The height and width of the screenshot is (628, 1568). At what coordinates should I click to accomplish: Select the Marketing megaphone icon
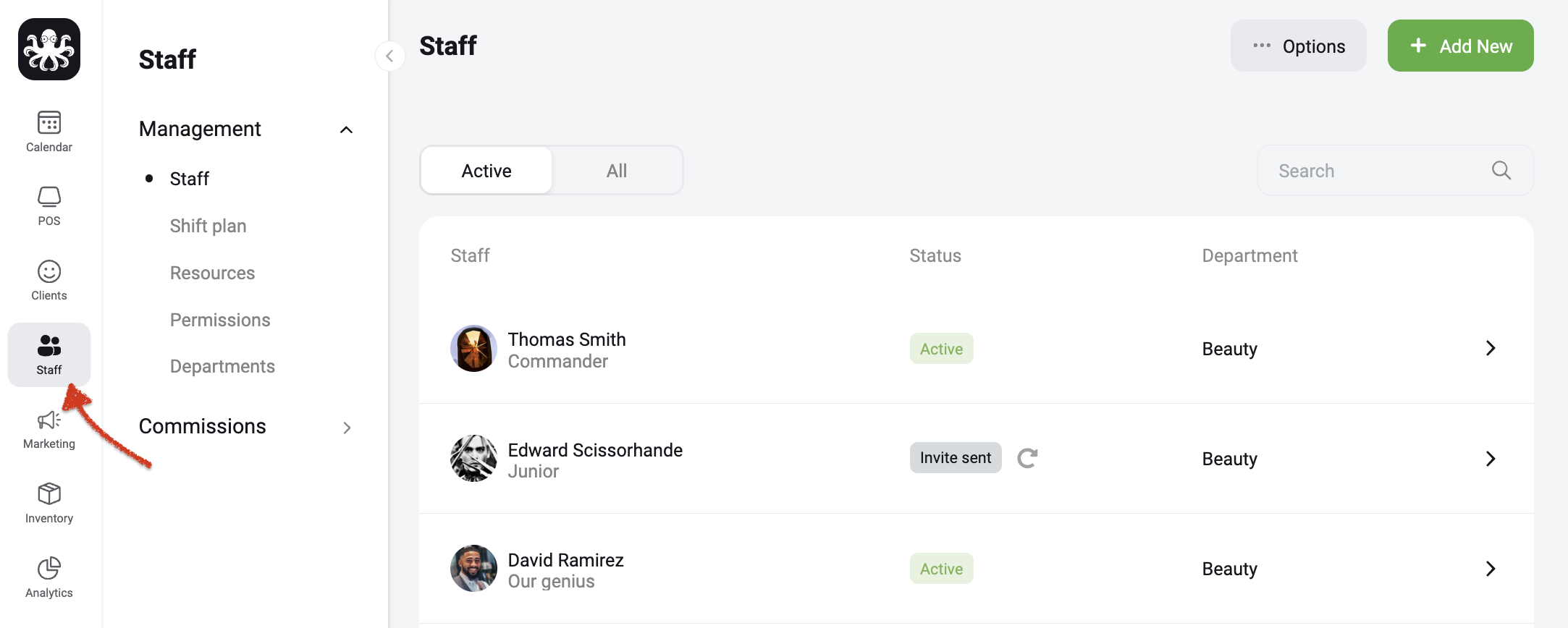tap(49, 420)
